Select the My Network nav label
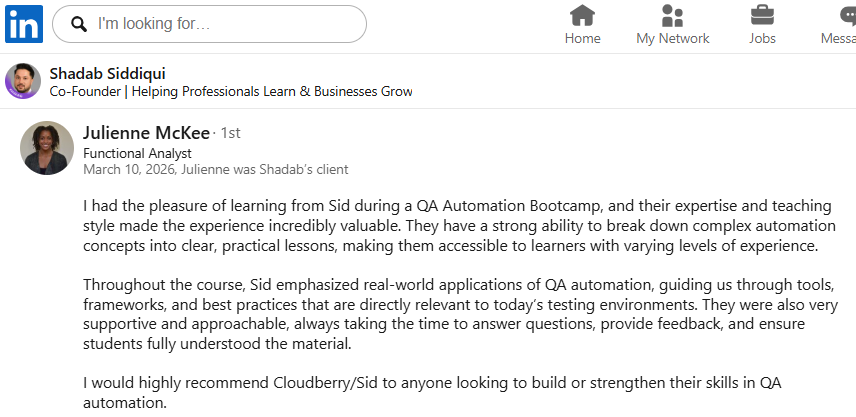This screenshot has height=417, width=856. pos(672,39)
